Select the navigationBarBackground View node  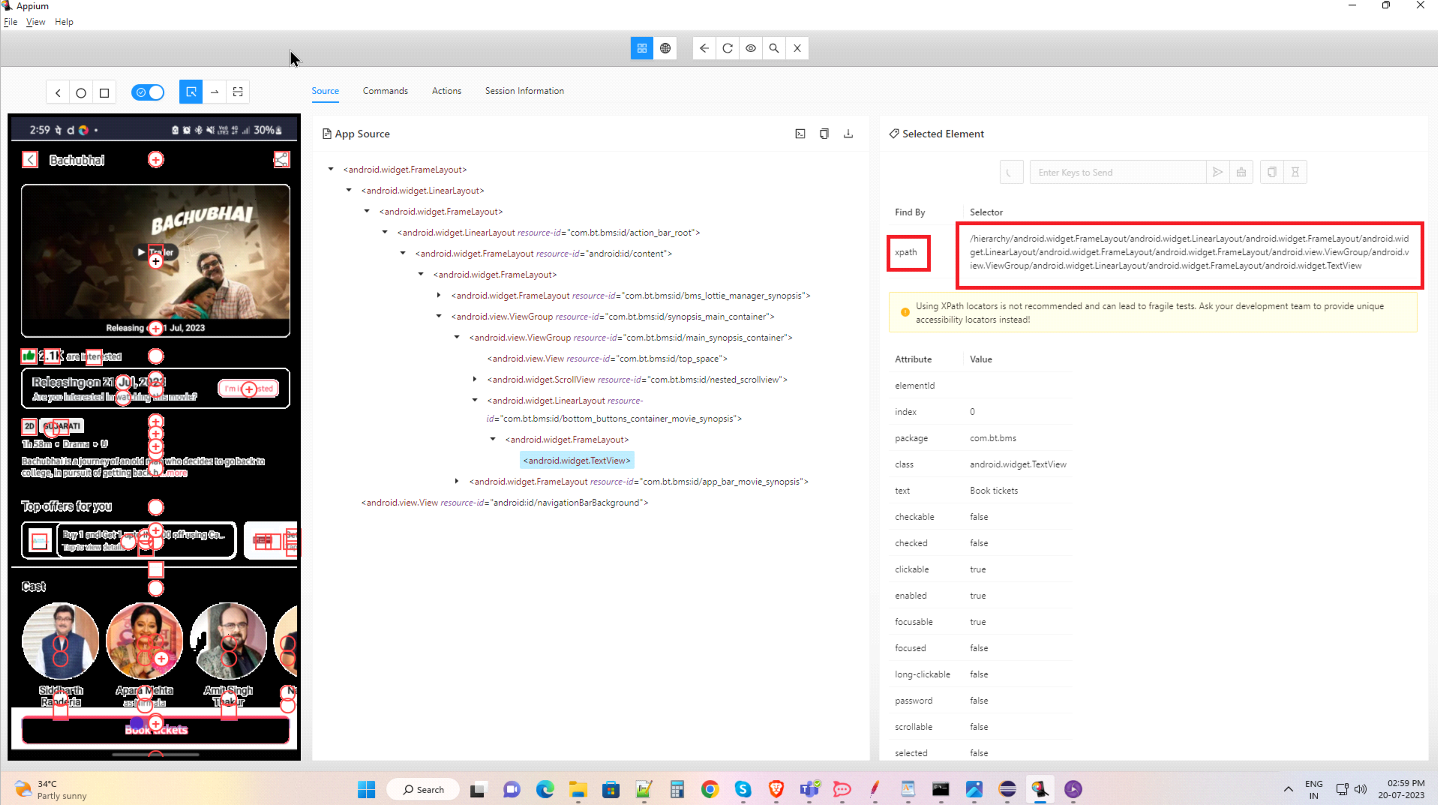pos(504,502)
